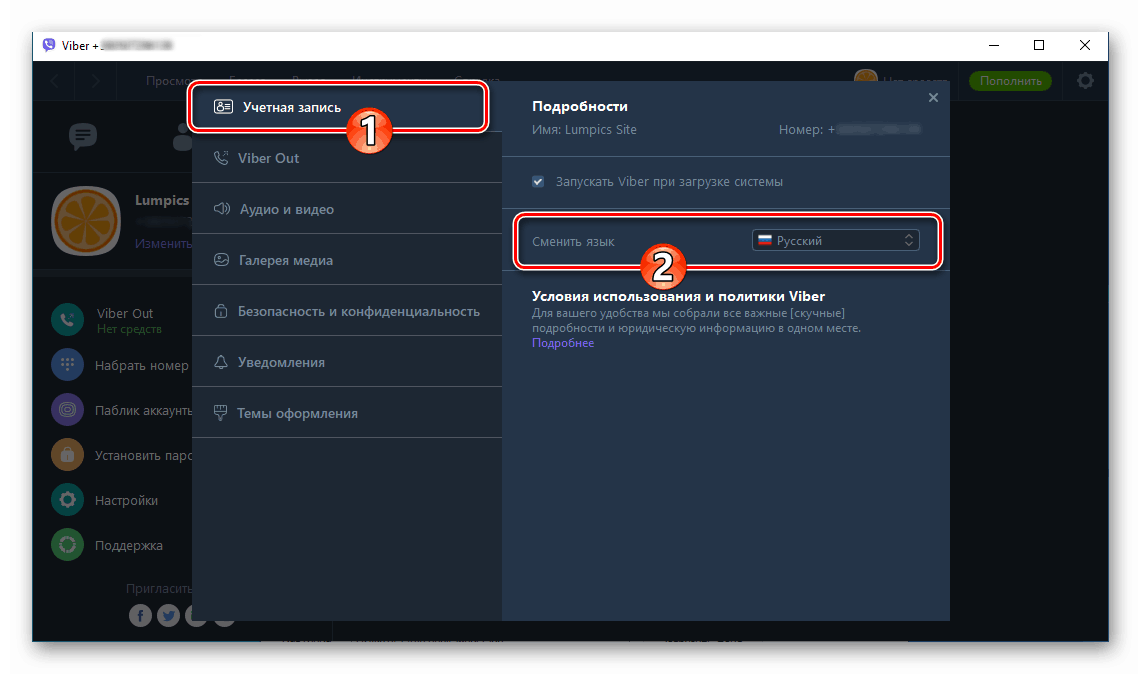Click the Настройки gear icon in sidebar

[67, 500]
